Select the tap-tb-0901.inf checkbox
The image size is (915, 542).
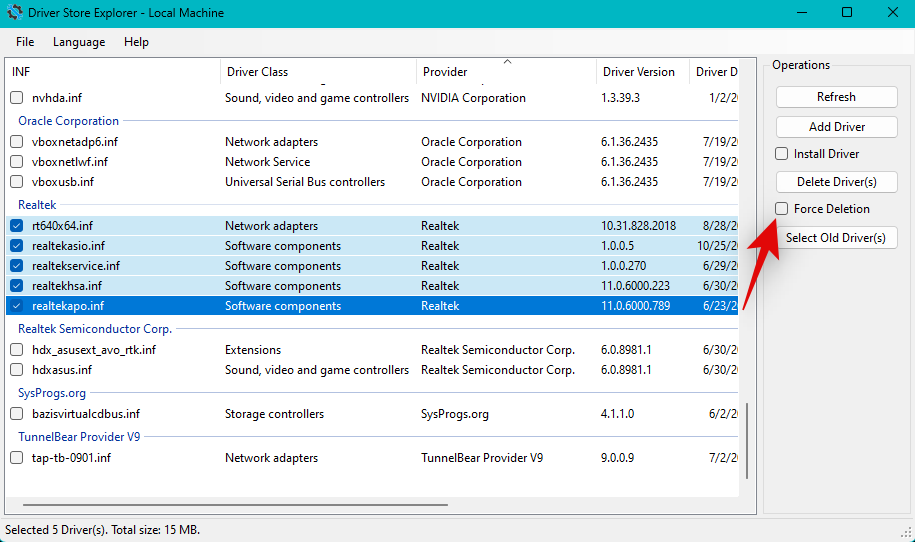pyautogui.click(x=16, y=458)
